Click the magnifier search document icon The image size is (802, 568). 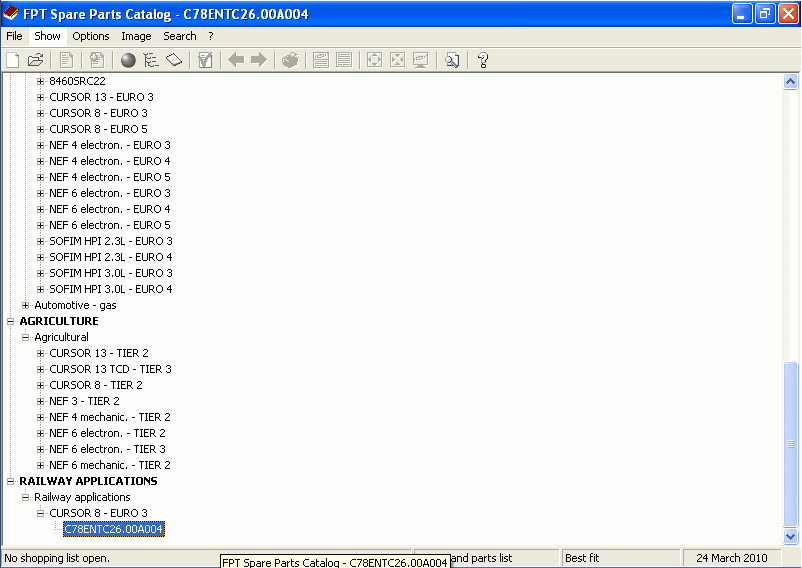point(452,60)
